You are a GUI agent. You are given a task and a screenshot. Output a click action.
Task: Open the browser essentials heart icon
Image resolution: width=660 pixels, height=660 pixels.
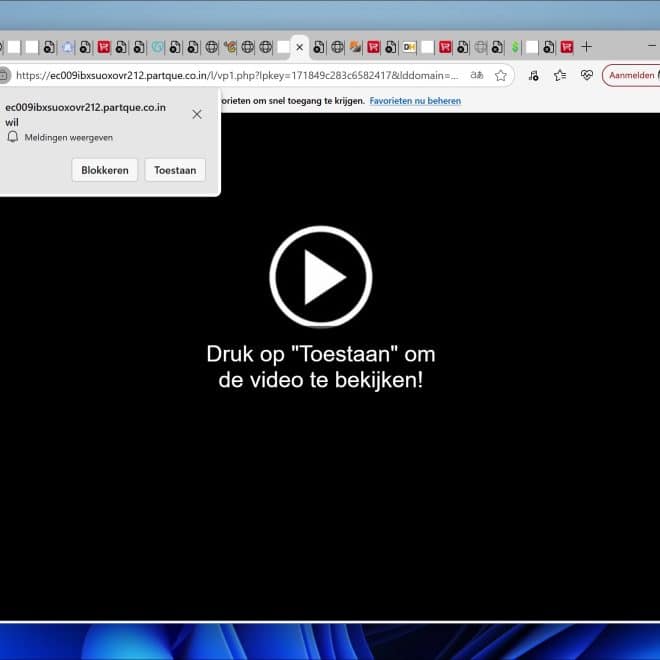coord(586,75)
